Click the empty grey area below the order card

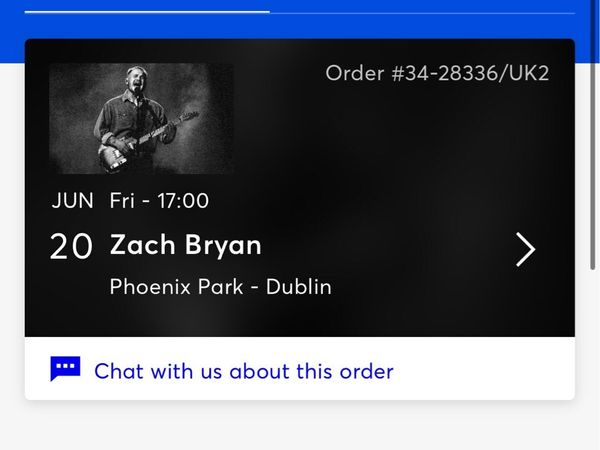point(300,427)
